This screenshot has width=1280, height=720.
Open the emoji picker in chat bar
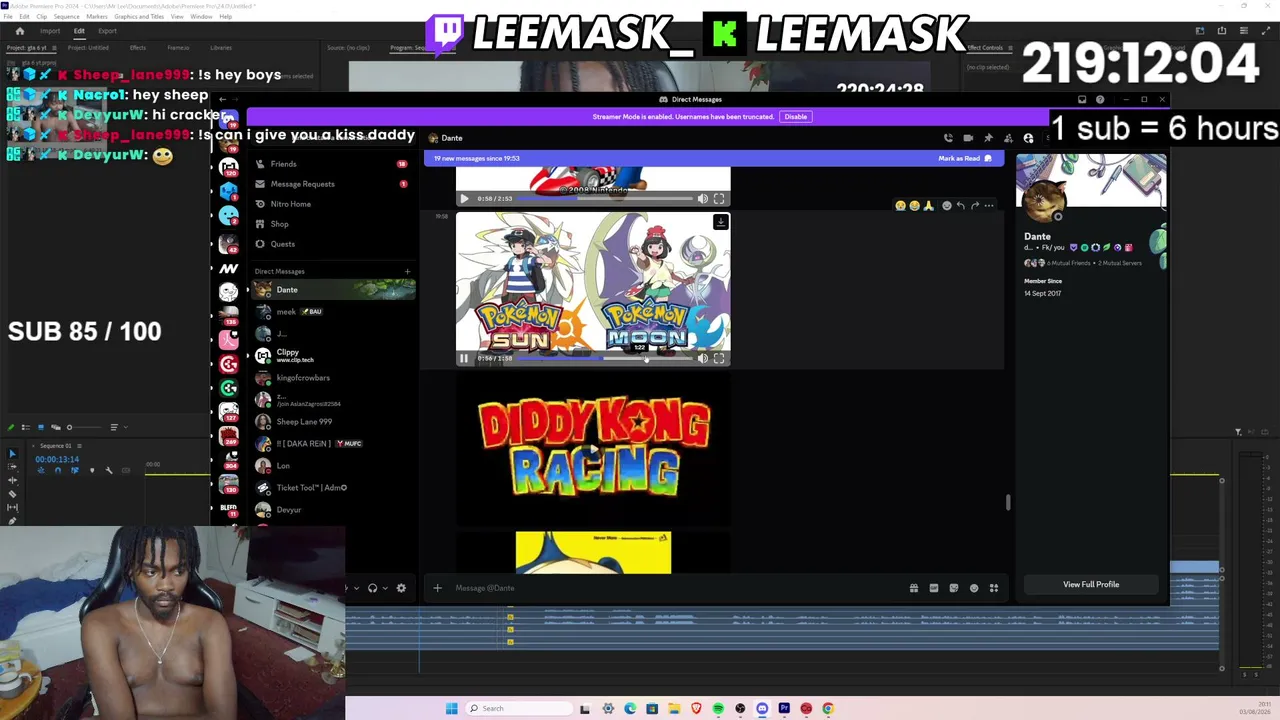[x=974, y=588]
